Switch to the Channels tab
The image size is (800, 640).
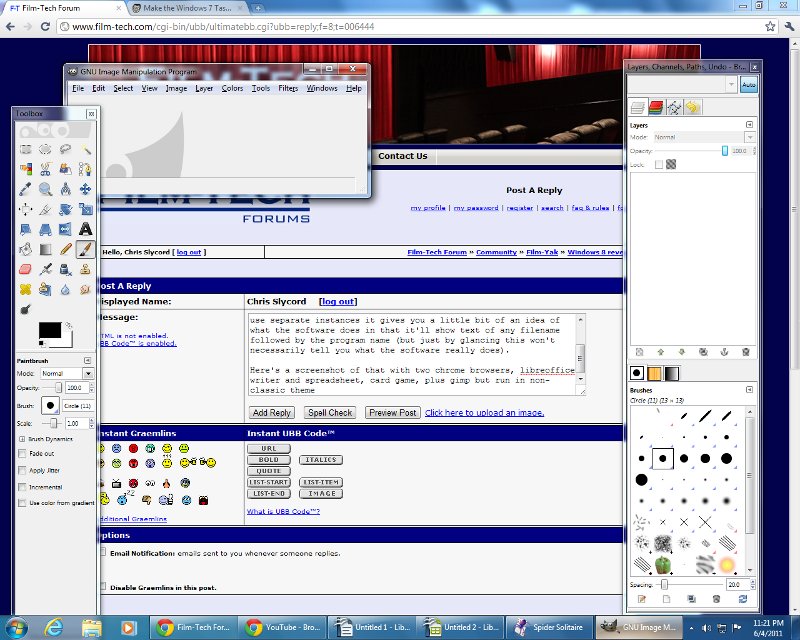656,107
